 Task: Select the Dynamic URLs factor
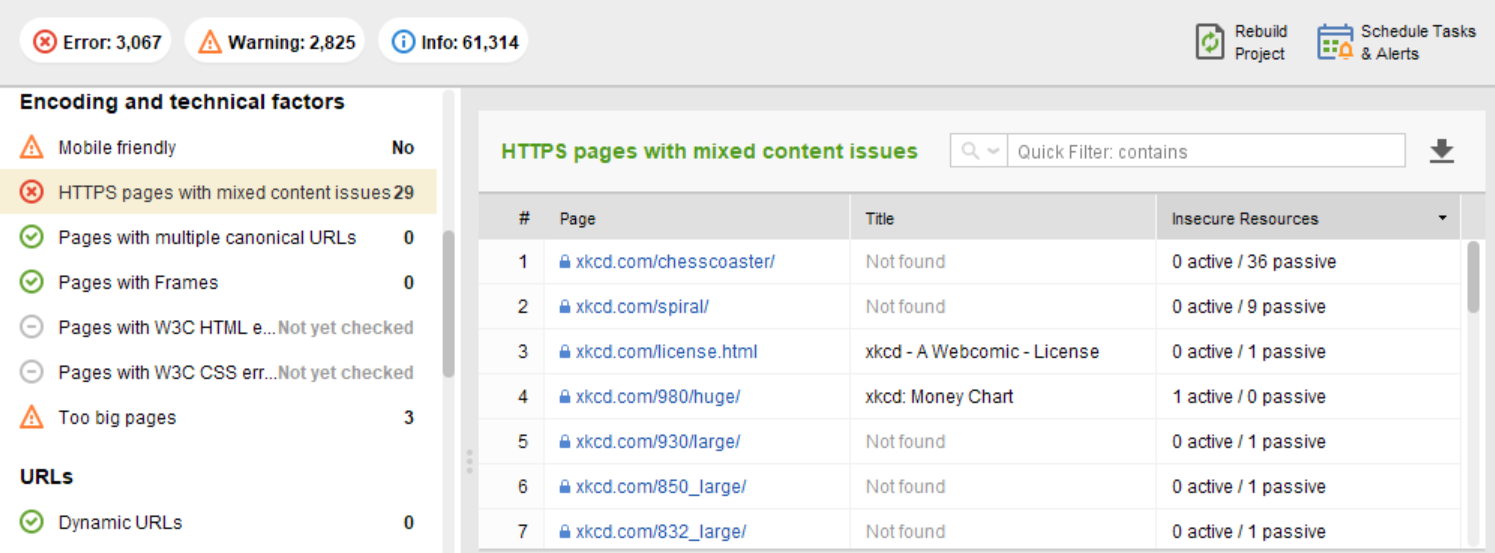[x=218, y=523]
